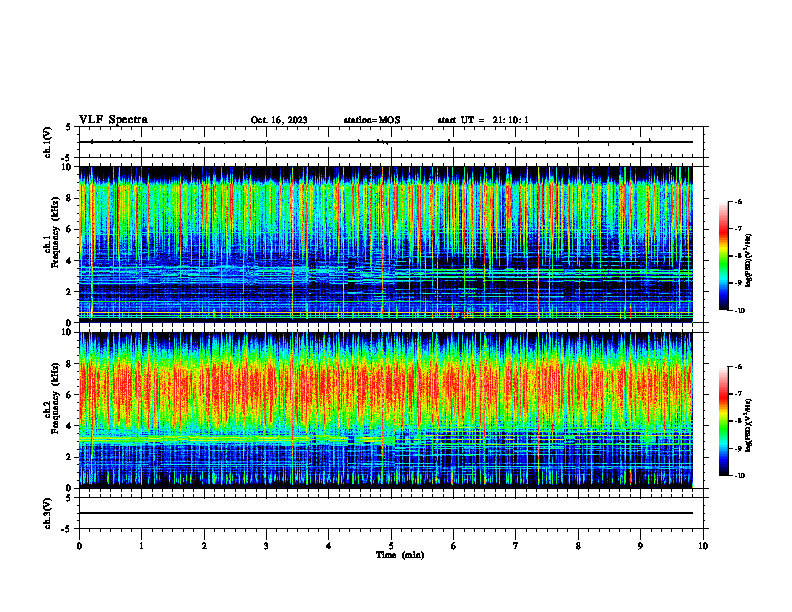Click time axis tick label "6"
The width and height of the screenshot is (792, 612).
(x=454, y=546)
